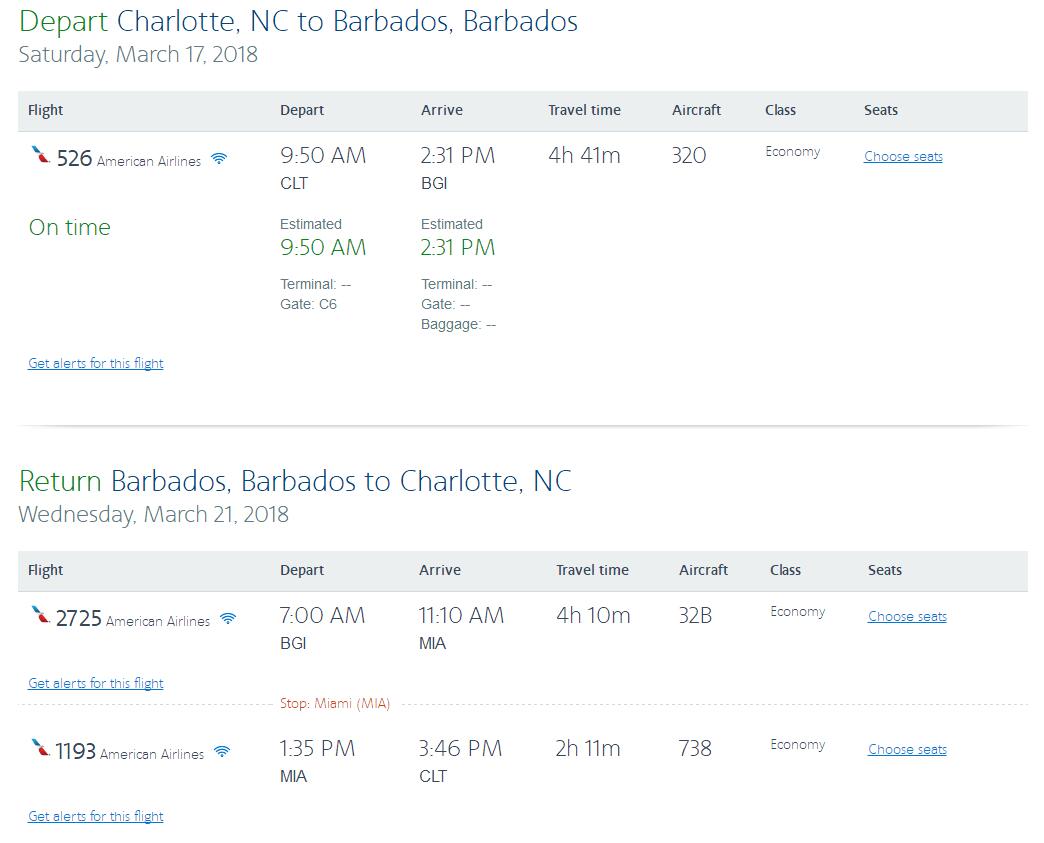Click flight number 526
The width and height of the screenshot is (1044, 843).
point(74,158)
